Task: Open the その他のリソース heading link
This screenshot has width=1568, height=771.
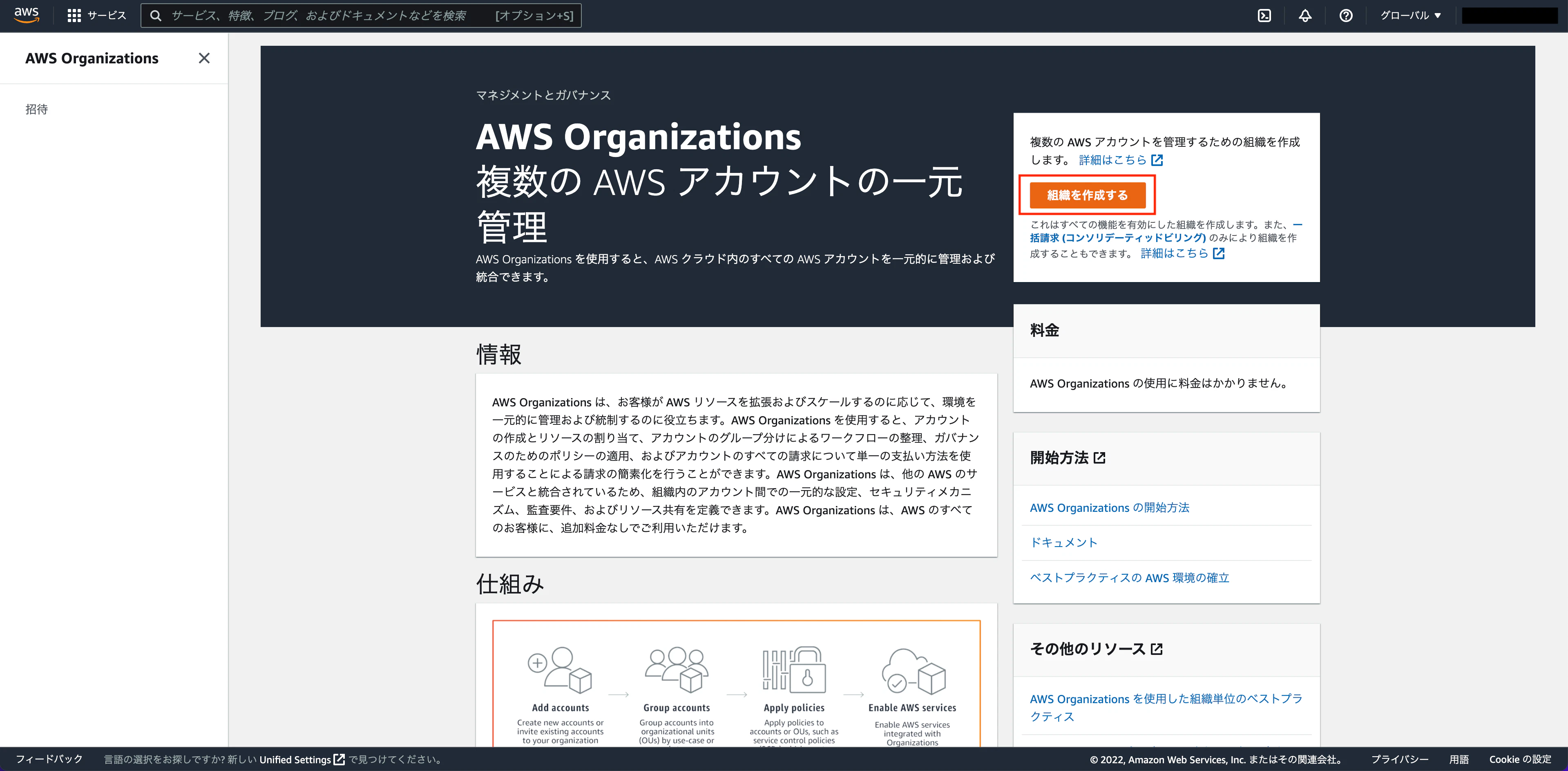Action: coord(1096,649)
